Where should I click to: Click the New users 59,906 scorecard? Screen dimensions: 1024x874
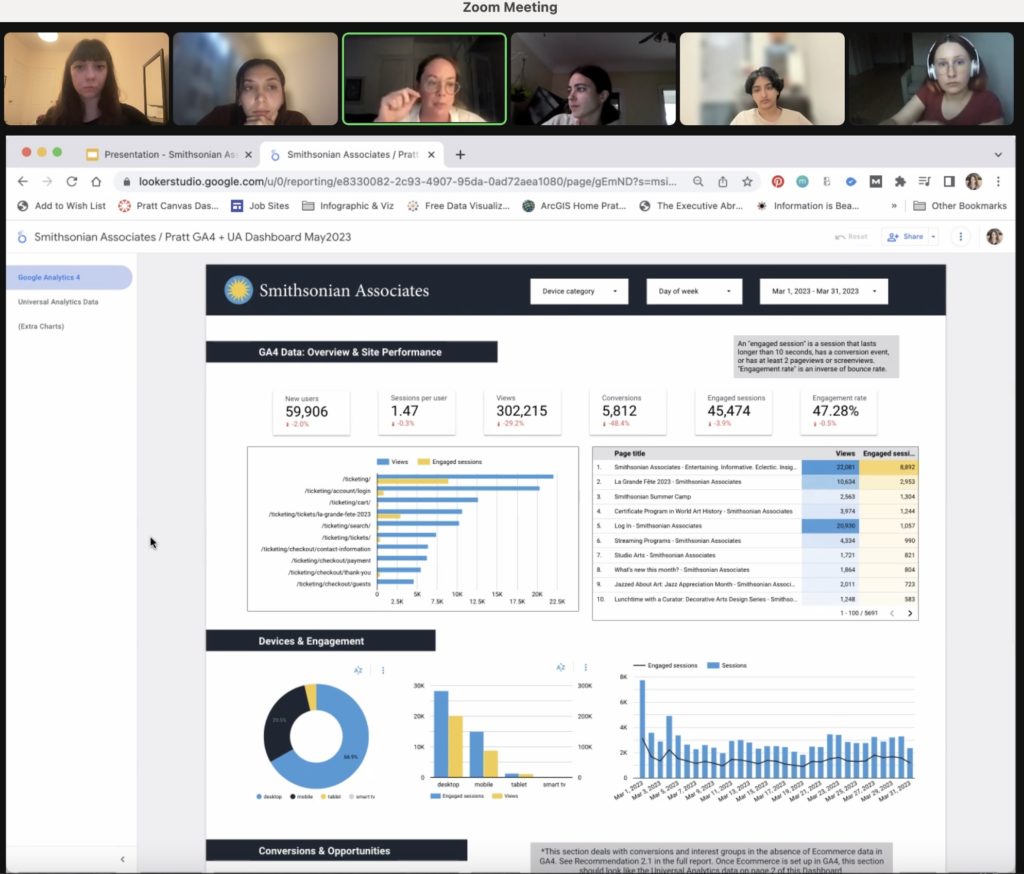pyautogui.click(x=312, y=412)
